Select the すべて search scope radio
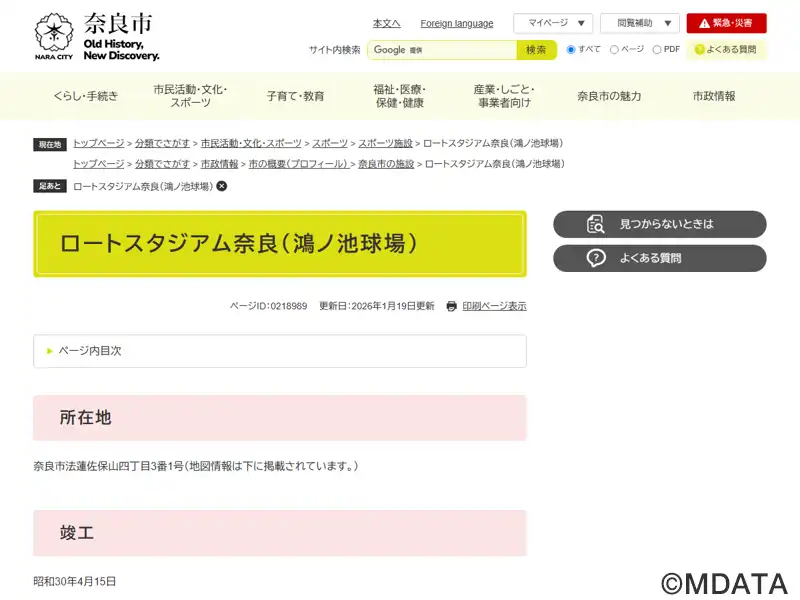 [x=571, y=49]
